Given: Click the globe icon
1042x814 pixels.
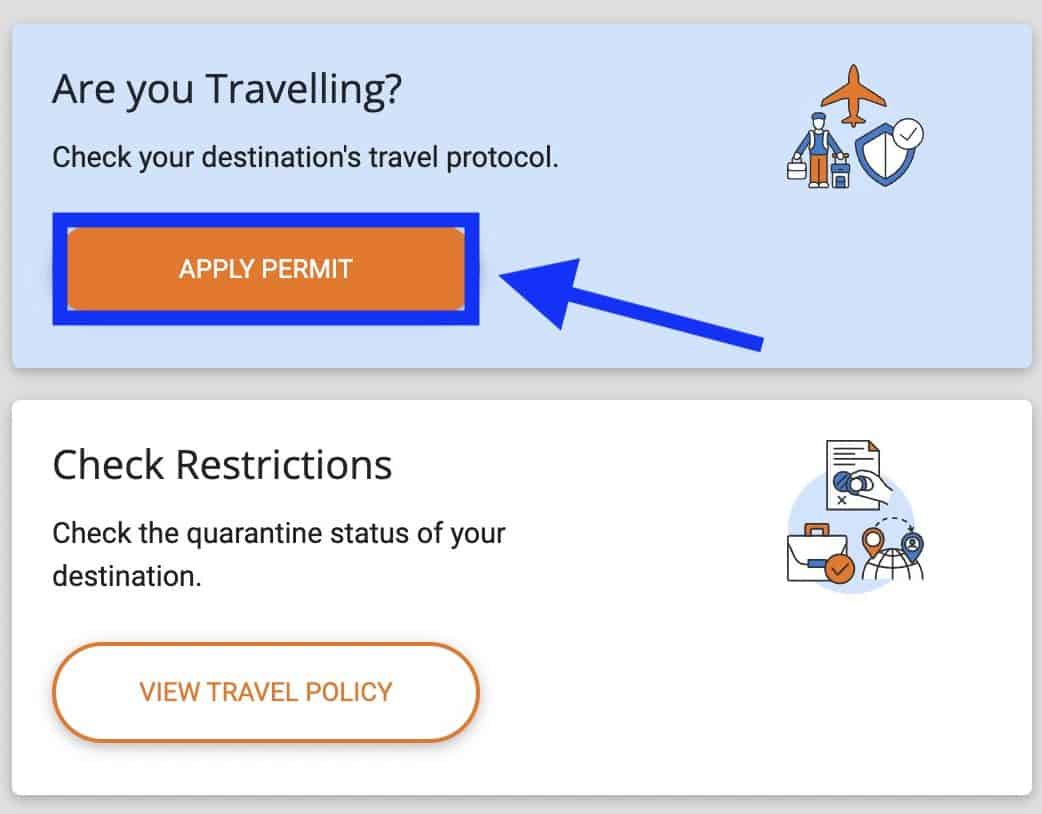Looking at the screenshot, I should click(x=895, y=565).
